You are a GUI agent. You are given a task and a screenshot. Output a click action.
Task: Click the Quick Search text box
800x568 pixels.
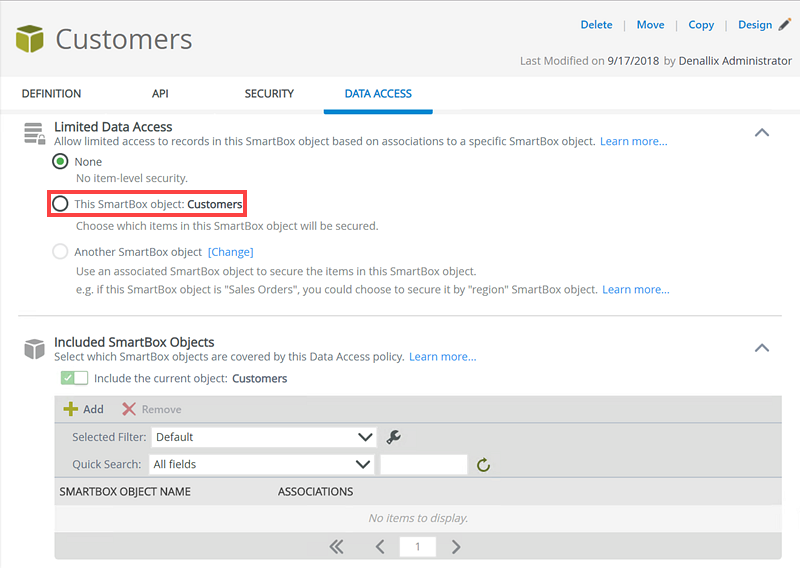coord(424,464)
